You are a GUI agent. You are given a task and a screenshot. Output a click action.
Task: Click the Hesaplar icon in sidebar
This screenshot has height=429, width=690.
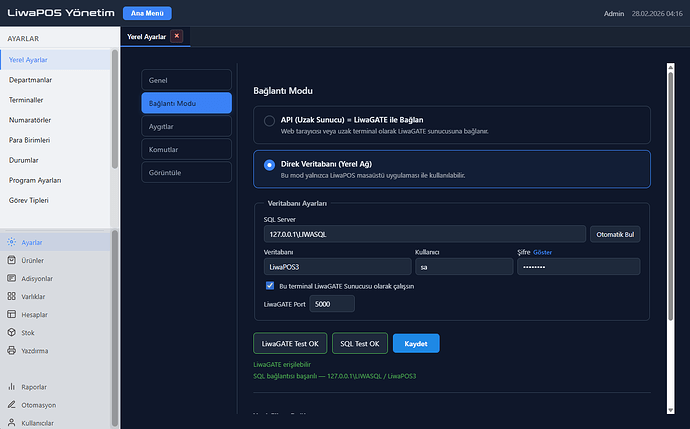pyautogui.click(x=12, y=314)
